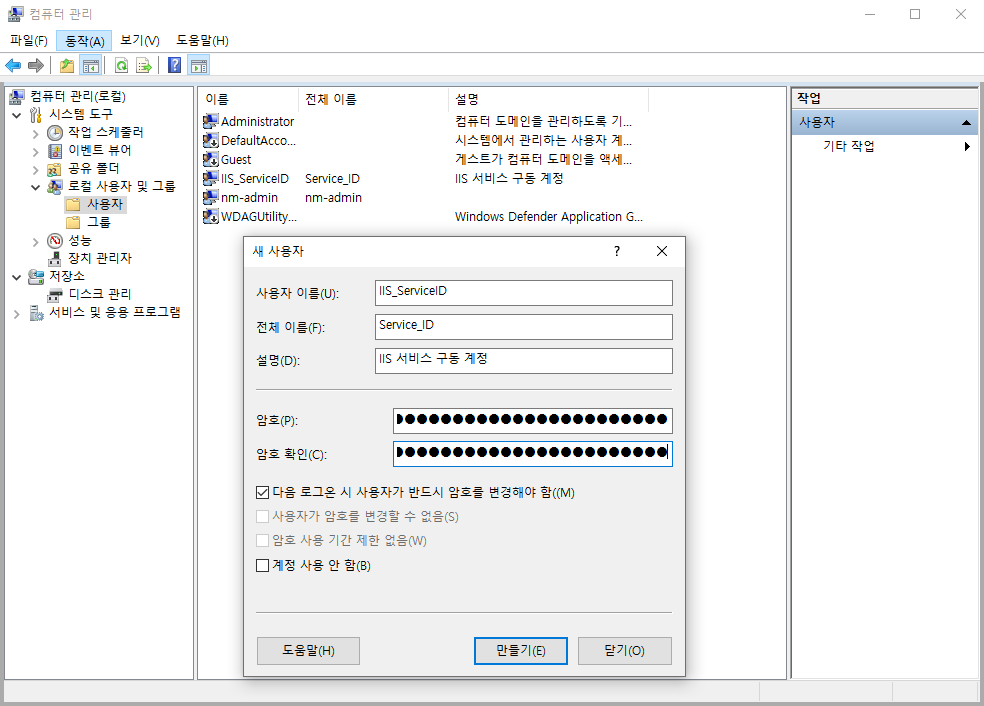984x706 pixels.
Task: Click the Refresh toolbar icon
Action: point(122,65)
